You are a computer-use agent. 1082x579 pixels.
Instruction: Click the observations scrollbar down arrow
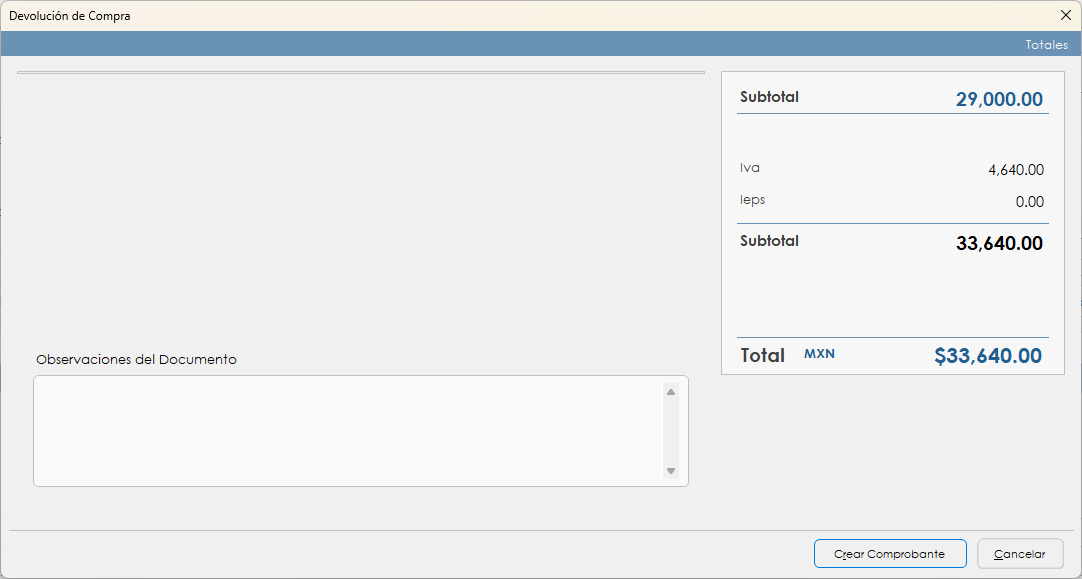671,471
